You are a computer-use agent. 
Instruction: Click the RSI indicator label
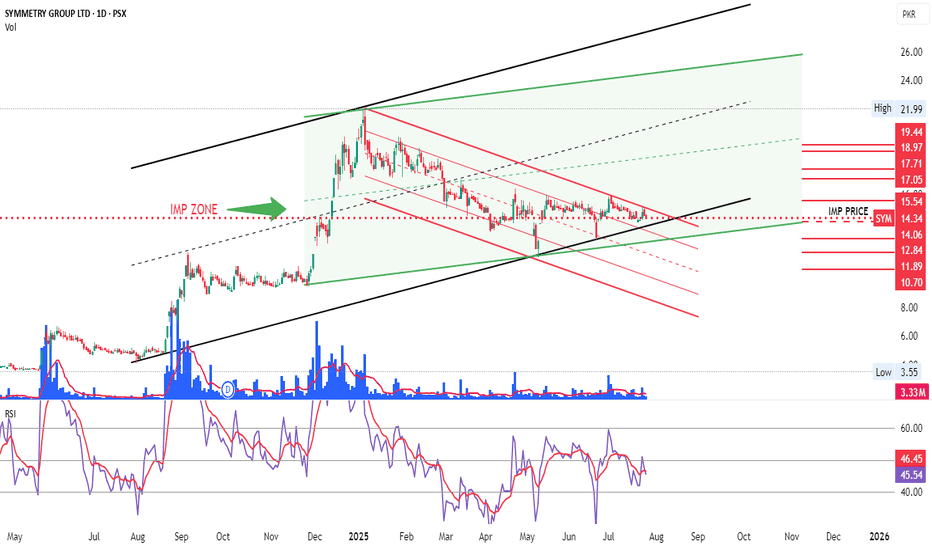[x=10, y=413]
